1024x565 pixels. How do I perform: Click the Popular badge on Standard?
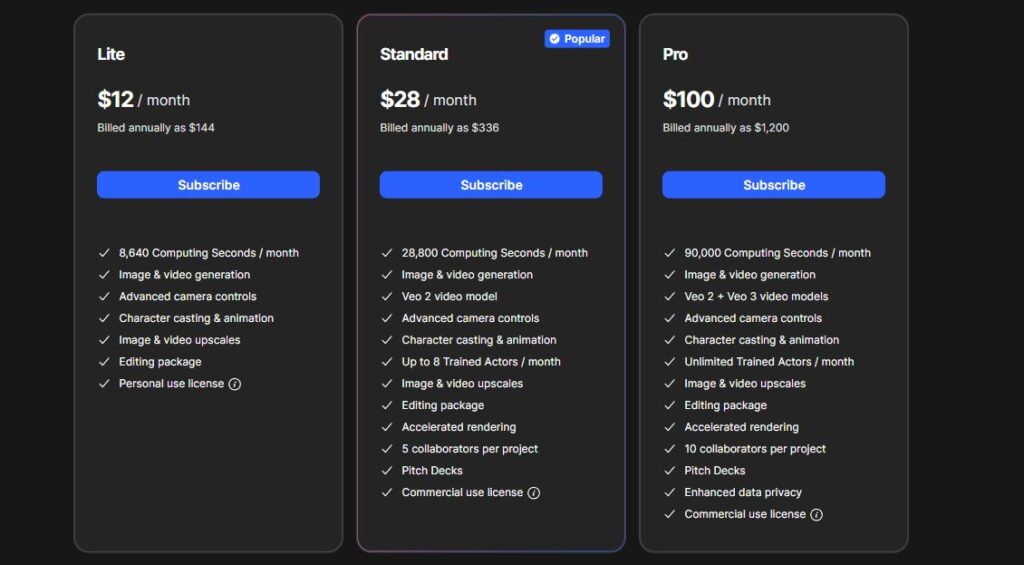tap(577, 39)
